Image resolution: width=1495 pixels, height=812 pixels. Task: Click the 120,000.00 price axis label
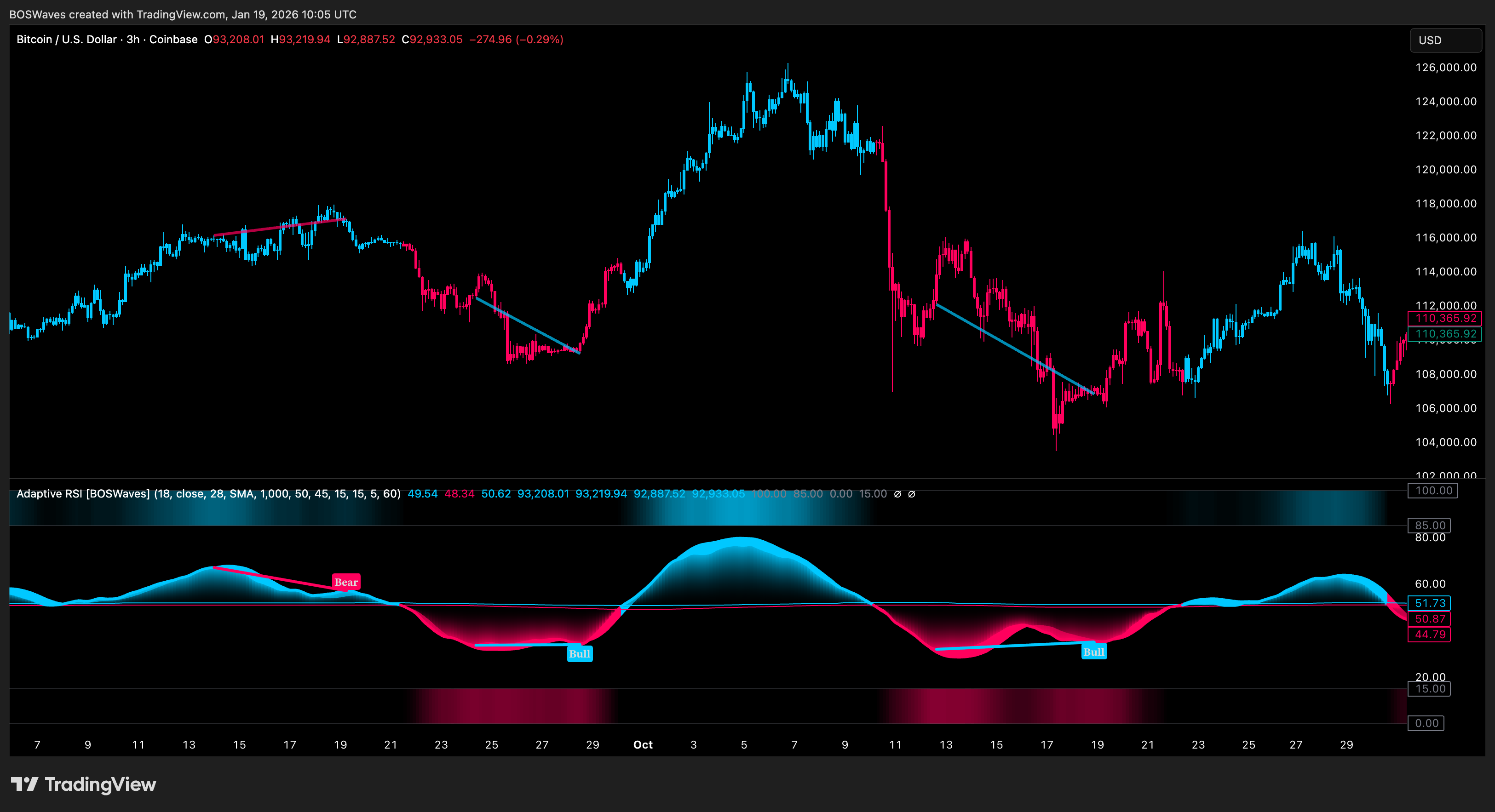(x=1446, y=169)
